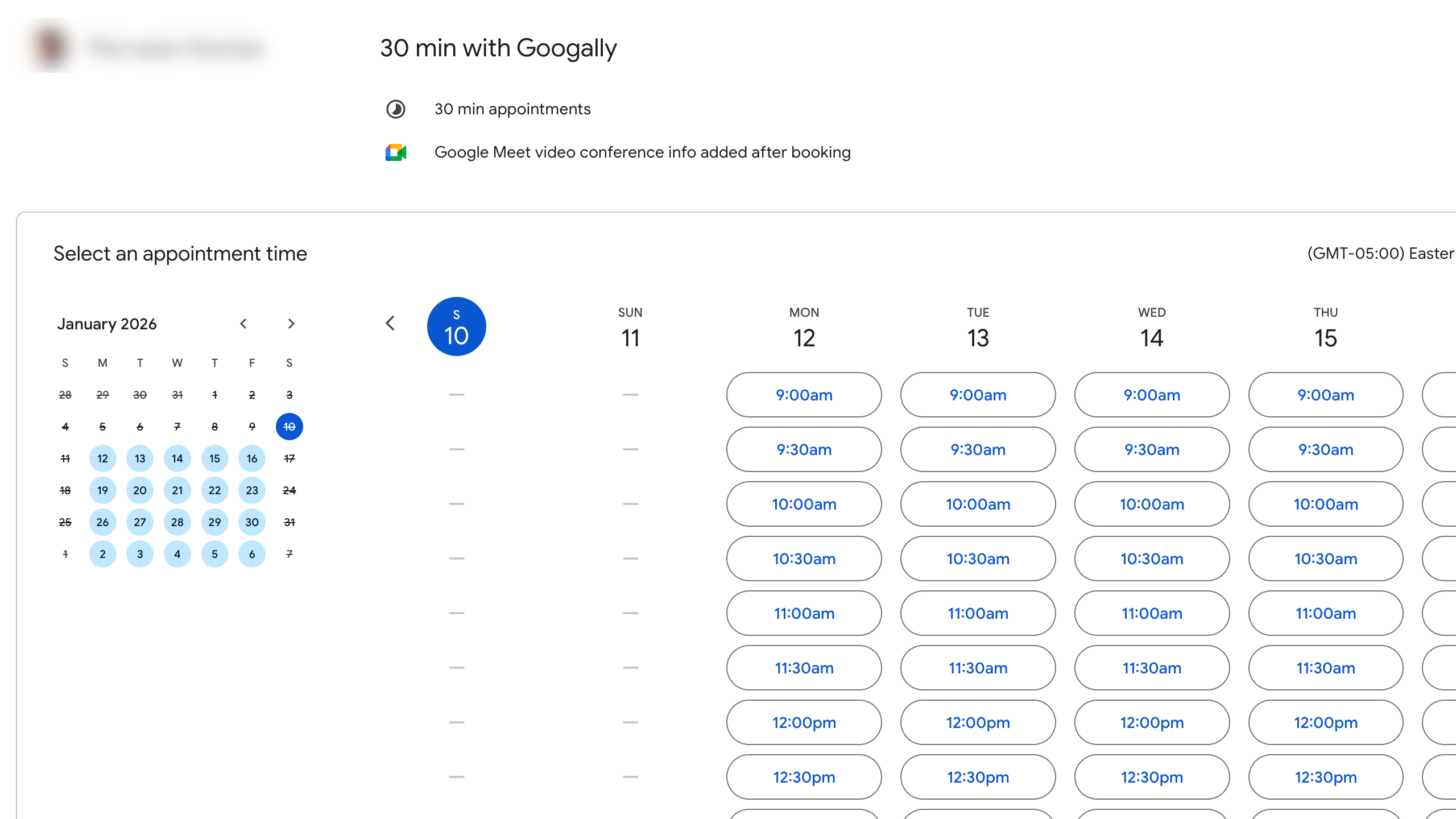1456x819 pixels.
Task: Select the highlighted day 10 circle header
Action: (x=456, y=326)
